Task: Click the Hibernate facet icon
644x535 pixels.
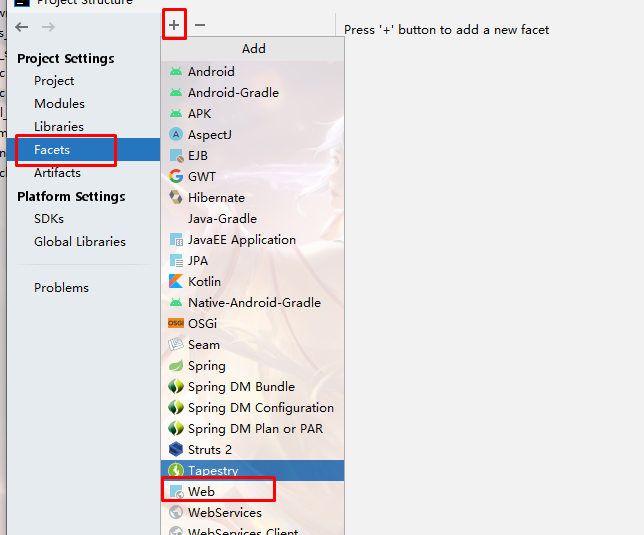Action: tap(176, 197)
